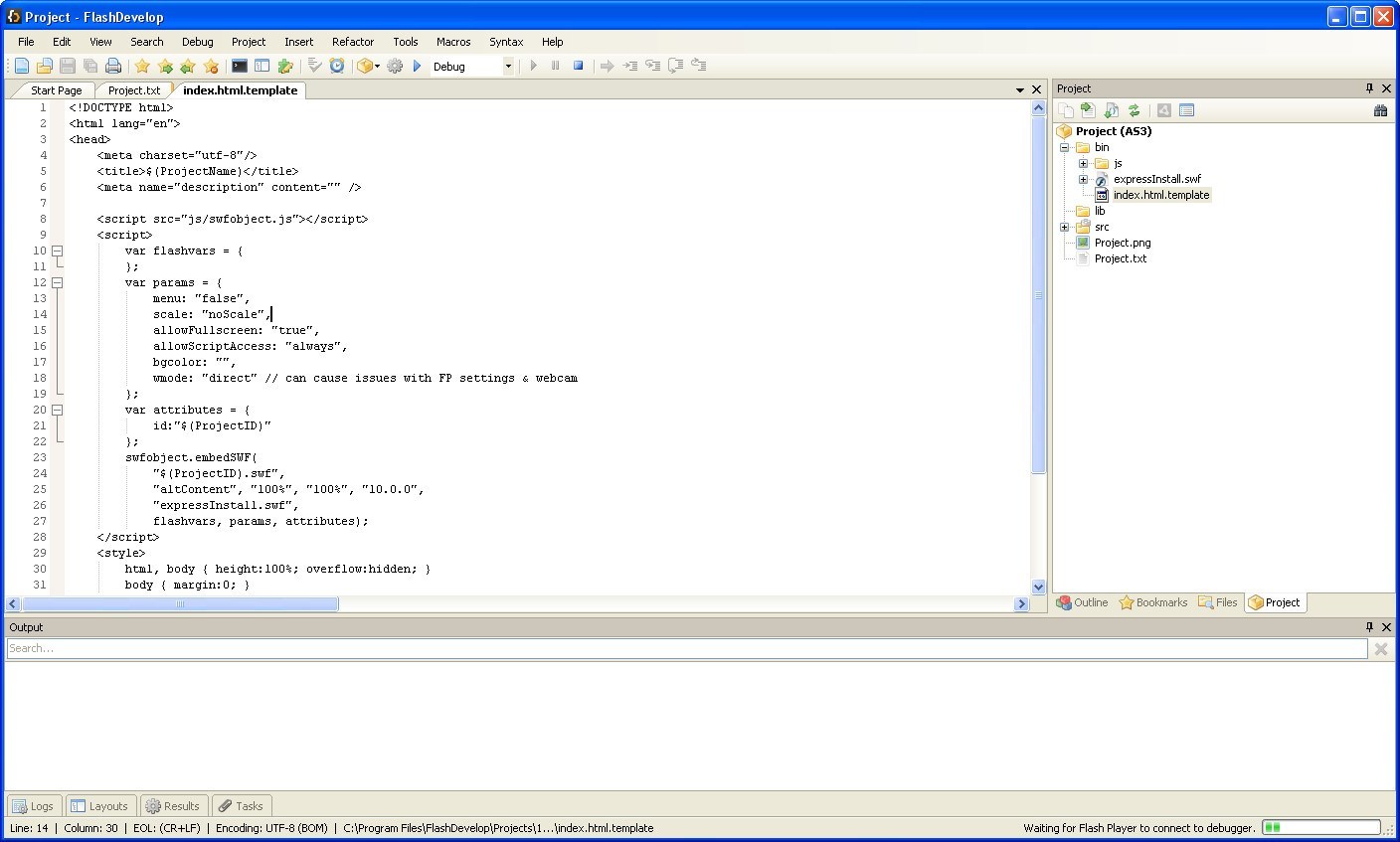This screenshot has height=842, width=1400.
Task: Open the command prompt console icon
Action: 240,66
